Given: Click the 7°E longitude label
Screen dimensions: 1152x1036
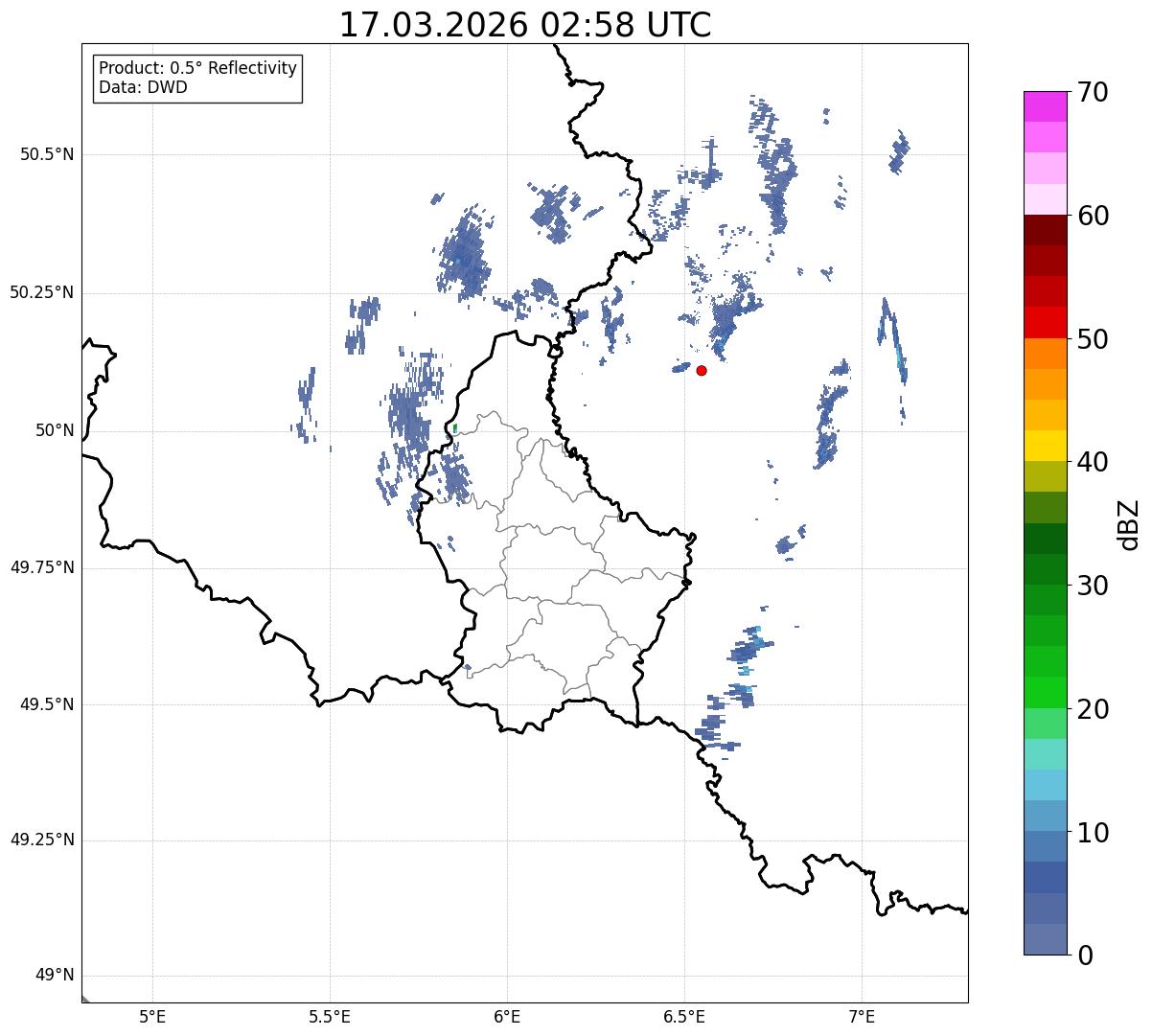Looking at the screenshot, I should [862, 1017].
